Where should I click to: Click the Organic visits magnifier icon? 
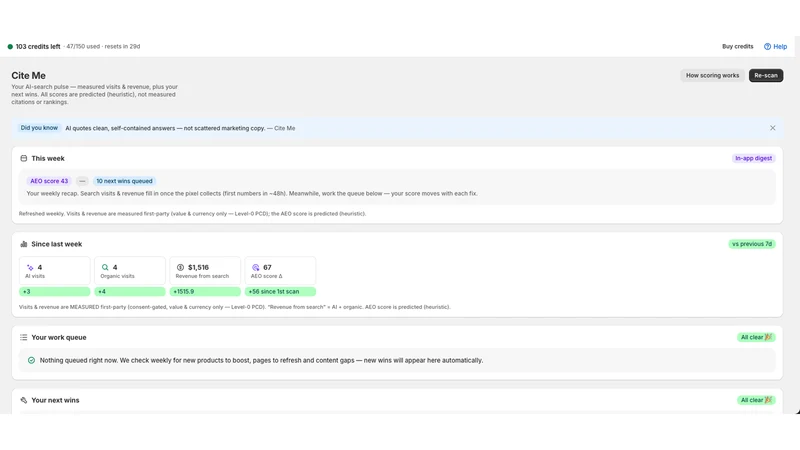[x=105, y=267]
